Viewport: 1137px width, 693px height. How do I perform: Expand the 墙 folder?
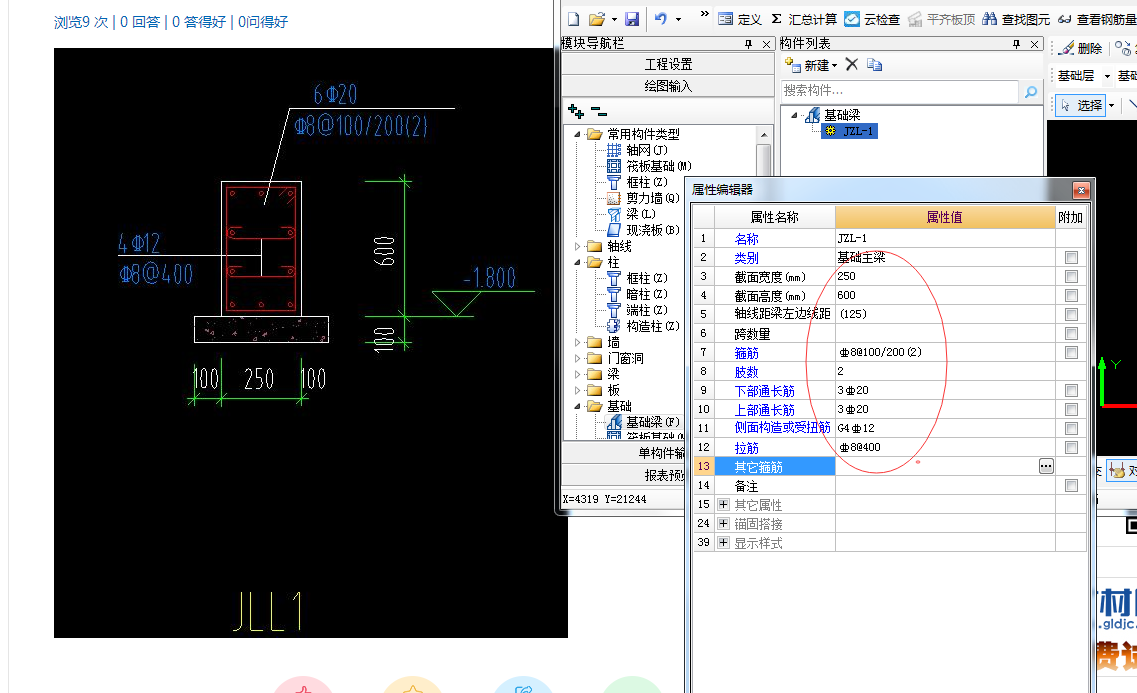coord(578,342)
